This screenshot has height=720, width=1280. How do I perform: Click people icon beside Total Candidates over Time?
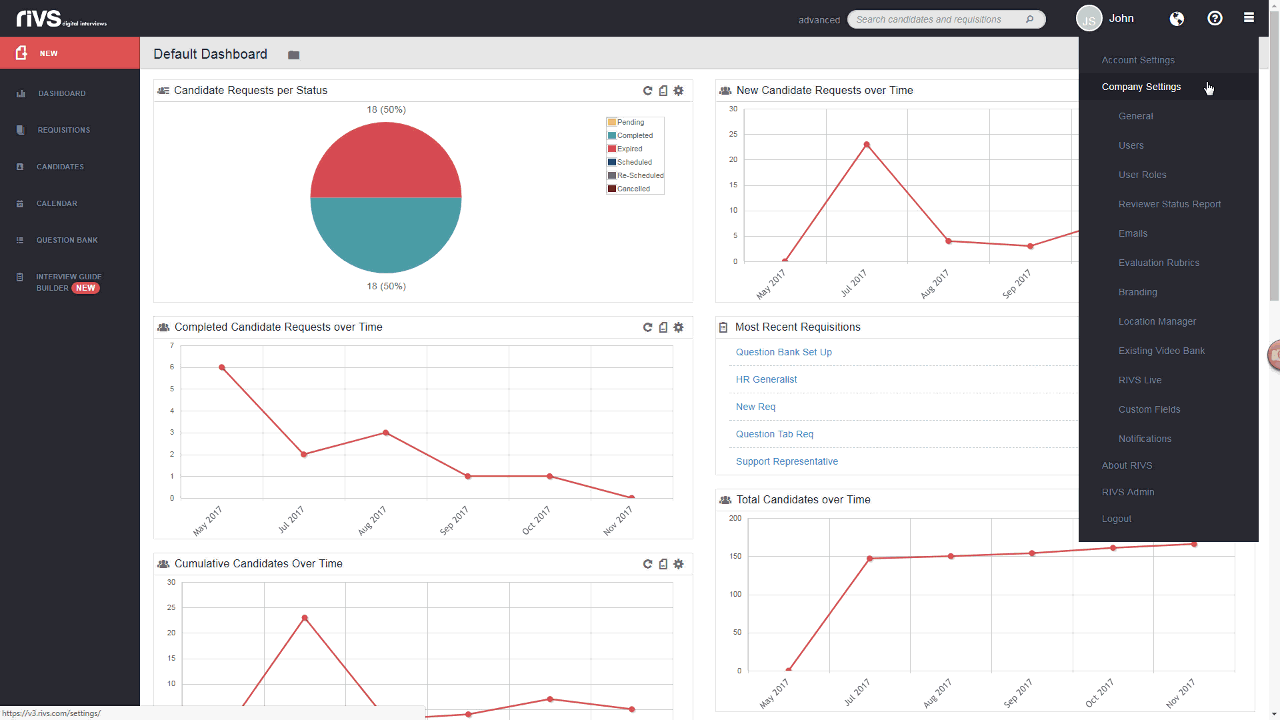click(724, 499)
